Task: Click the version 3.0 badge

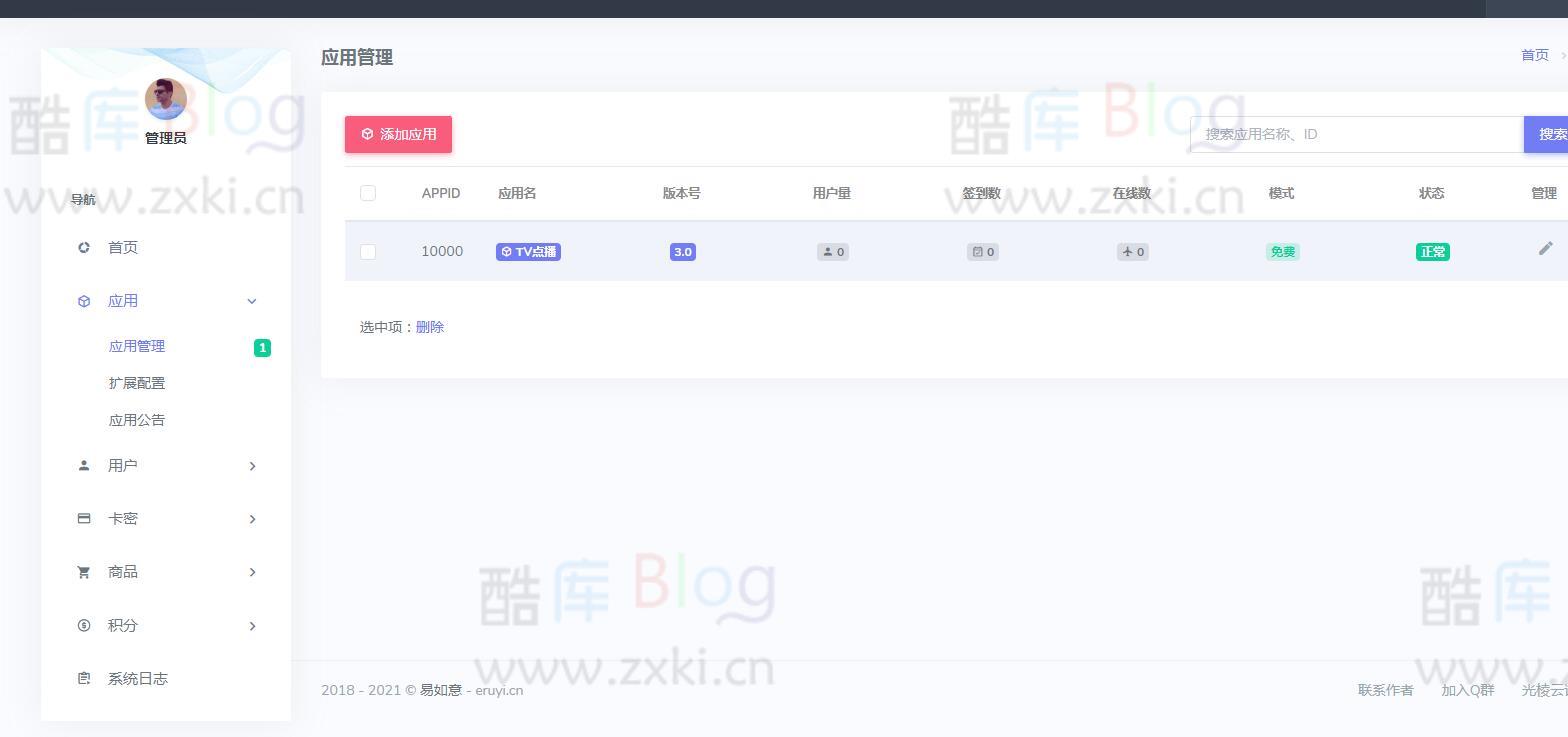Action: click(x=683, y=252)
